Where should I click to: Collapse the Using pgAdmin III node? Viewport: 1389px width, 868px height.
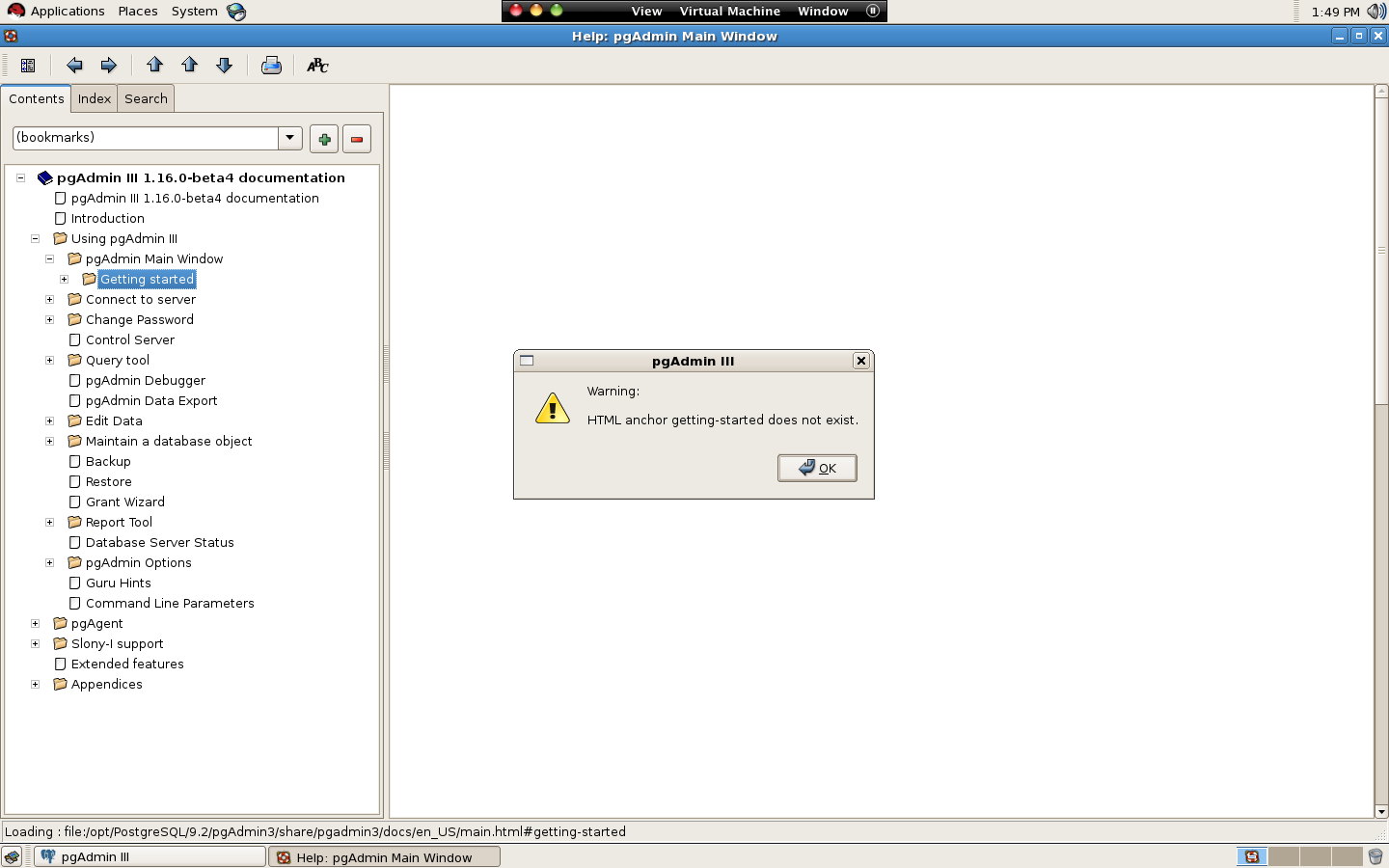point(36,239)
